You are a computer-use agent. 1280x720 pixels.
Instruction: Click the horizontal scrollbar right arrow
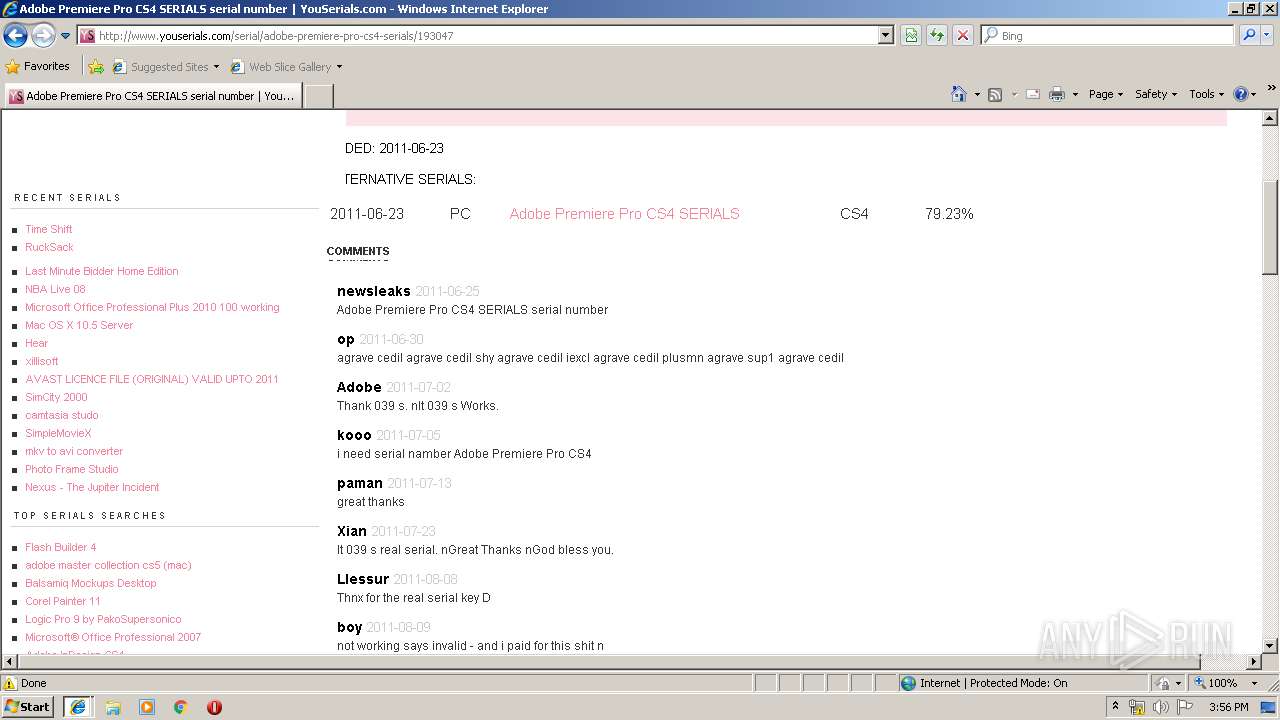pyautogui.click(x=1253, y=662)
